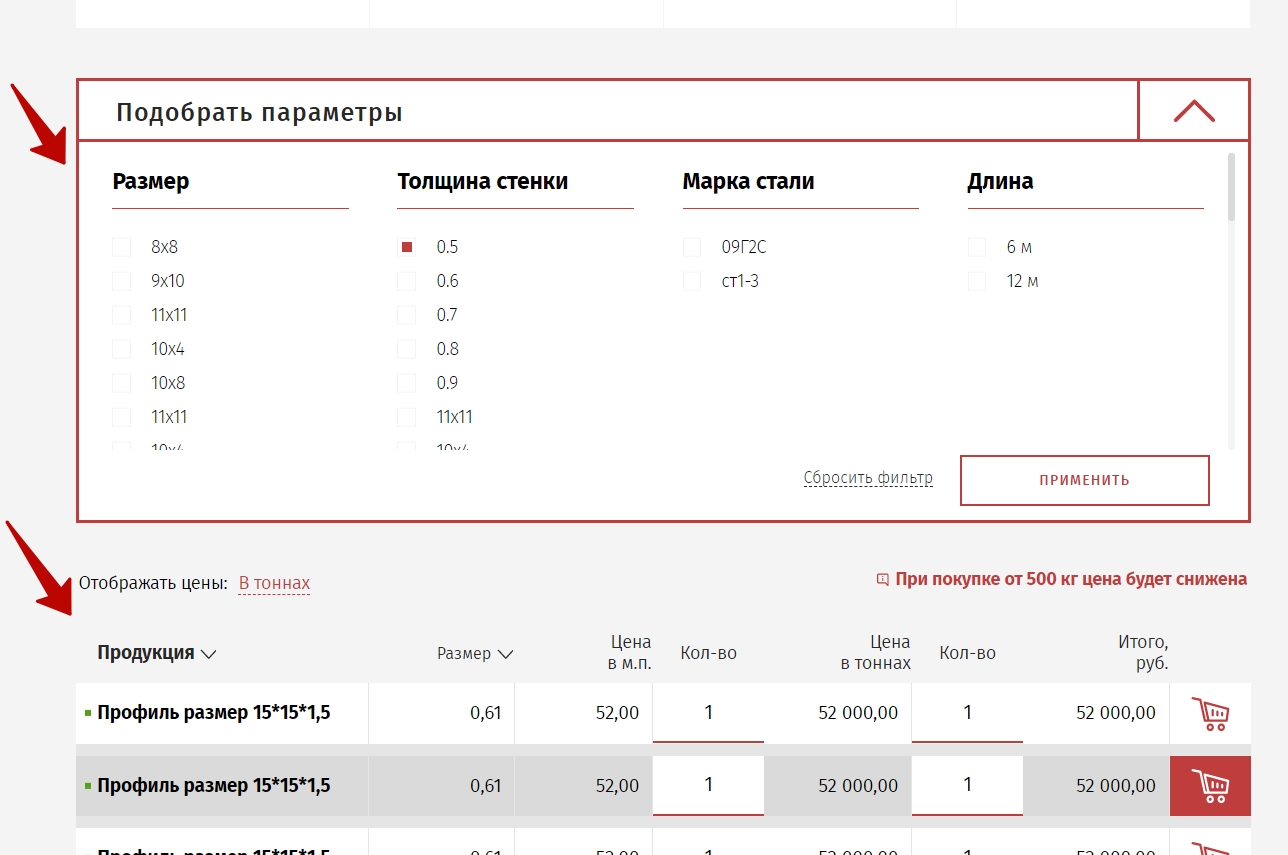Check the 8x8 size option

[122, 247]
